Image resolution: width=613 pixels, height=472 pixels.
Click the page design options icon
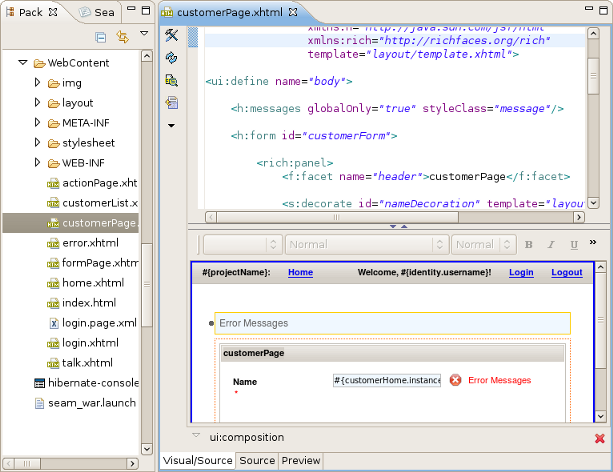(171, 80)
